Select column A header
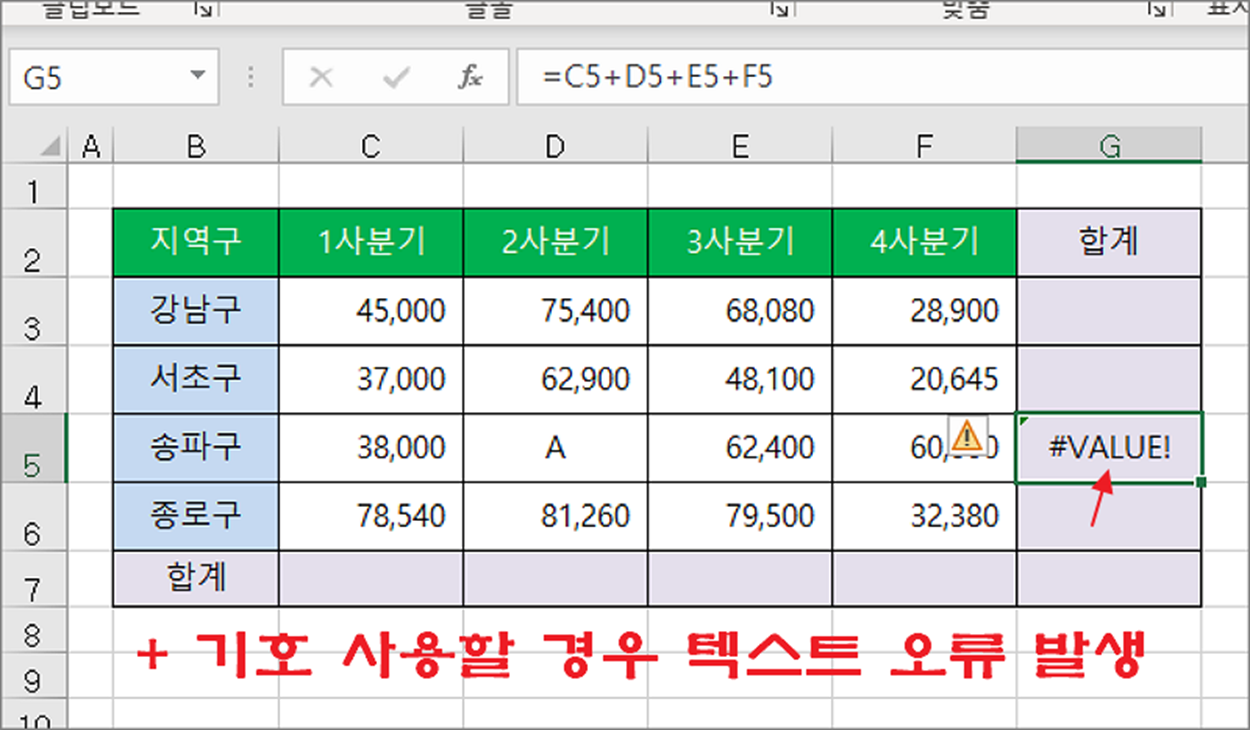1250x730 pixels. tap(91, 147)
